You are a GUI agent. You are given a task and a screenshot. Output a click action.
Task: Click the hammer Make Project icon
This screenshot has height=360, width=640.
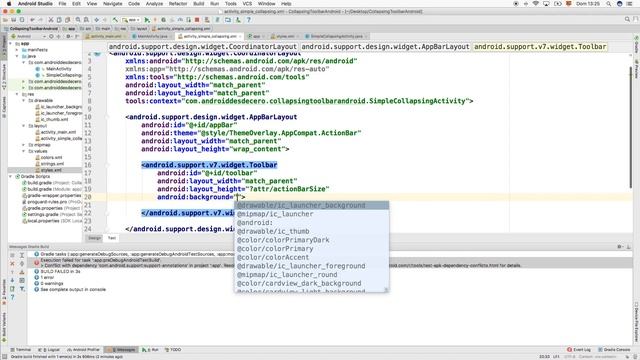coord(116,20)
